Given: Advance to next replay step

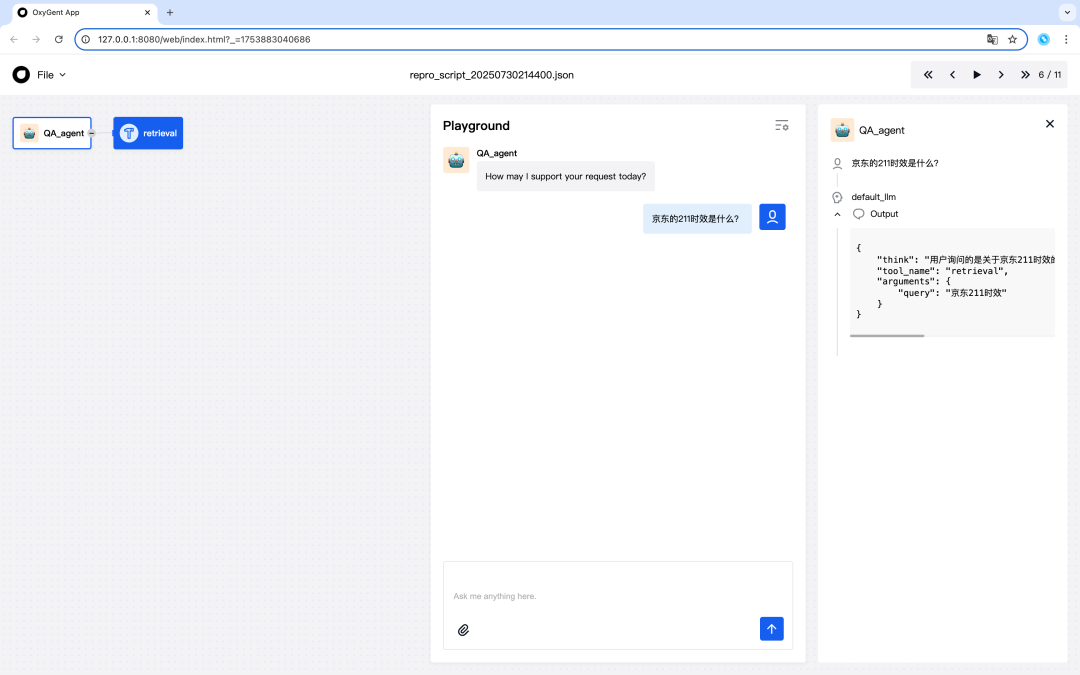Looking at the screenshot, I should pos(1001,74).
